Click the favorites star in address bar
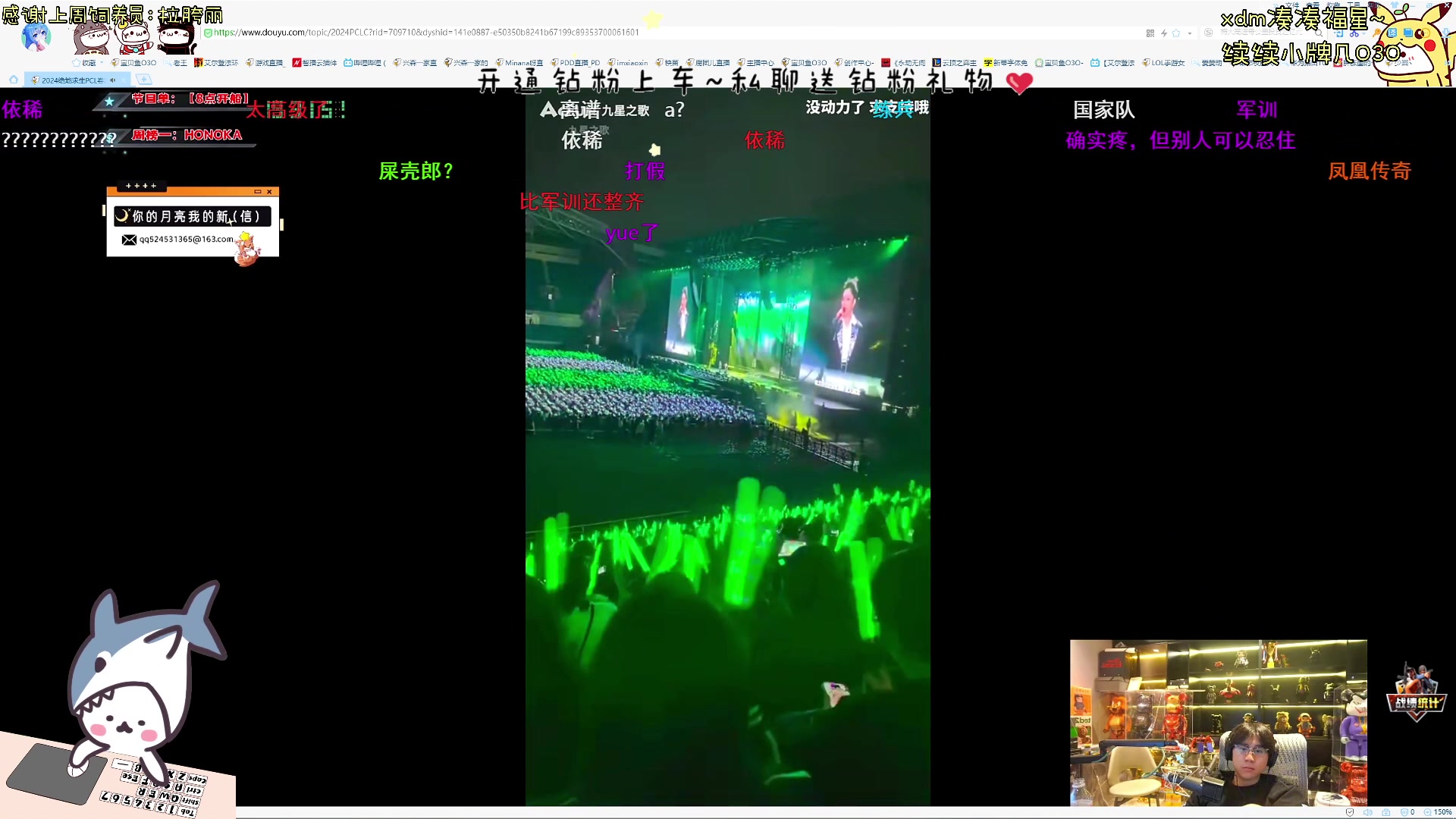The image size is (1456, 819). coord(1176,33)
